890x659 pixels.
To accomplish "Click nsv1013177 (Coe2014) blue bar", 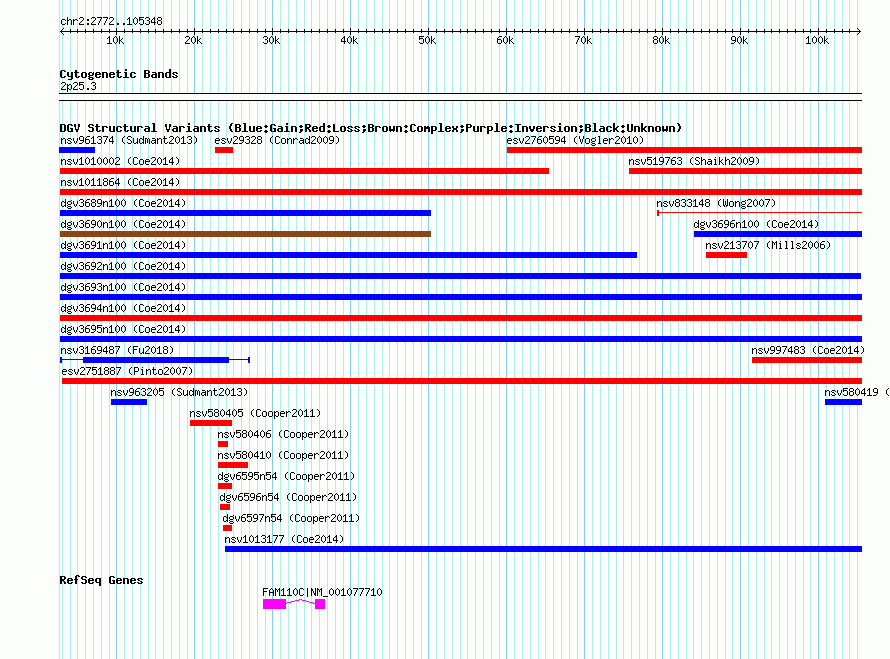I will [543, 549].
